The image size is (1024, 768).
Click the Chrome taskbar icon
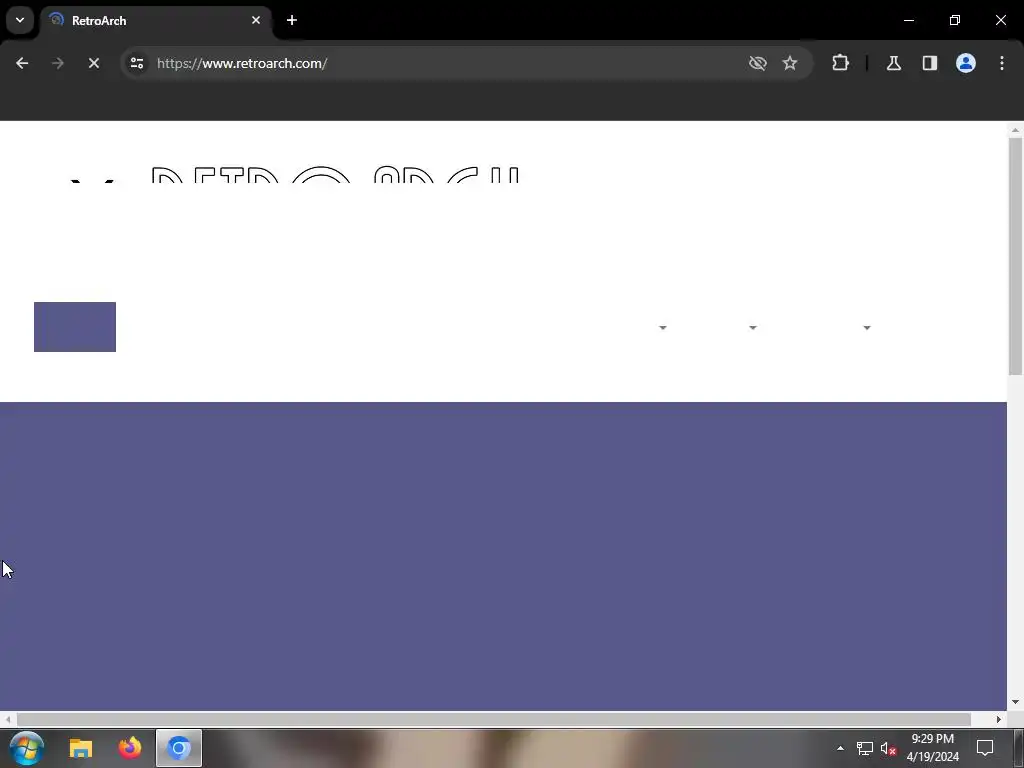[x=179, y=748]
